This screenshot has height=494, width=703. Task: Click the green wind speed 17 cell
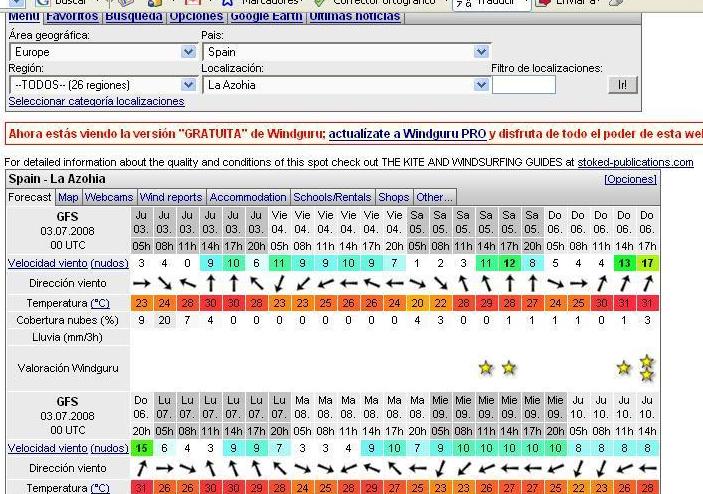[647, 263]
